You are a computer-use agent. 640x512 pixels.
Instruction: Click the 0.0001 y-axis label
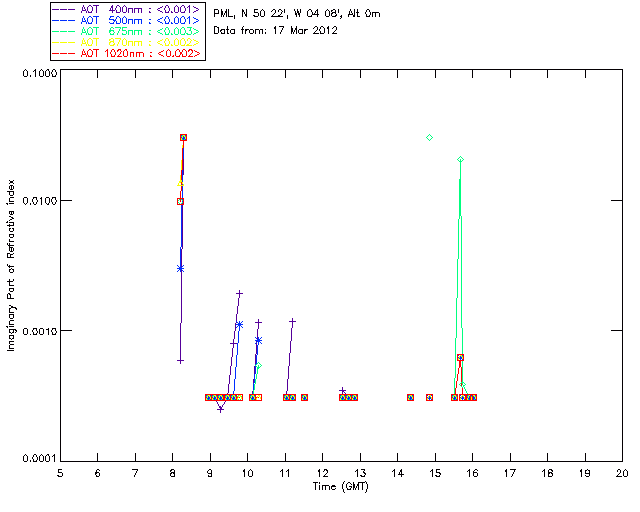pos(40,459)
